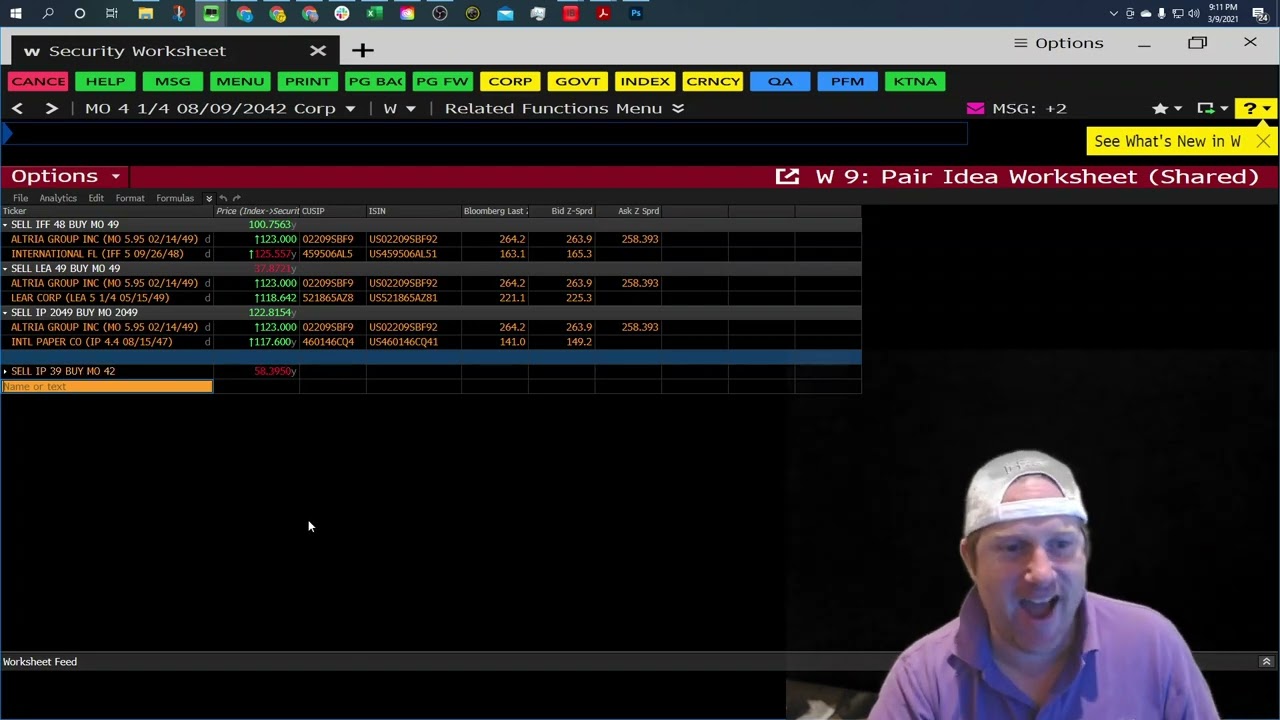Screen dimensions: 1280x720
Task: Click the export window icon in toolbar
Action: 1205,108
